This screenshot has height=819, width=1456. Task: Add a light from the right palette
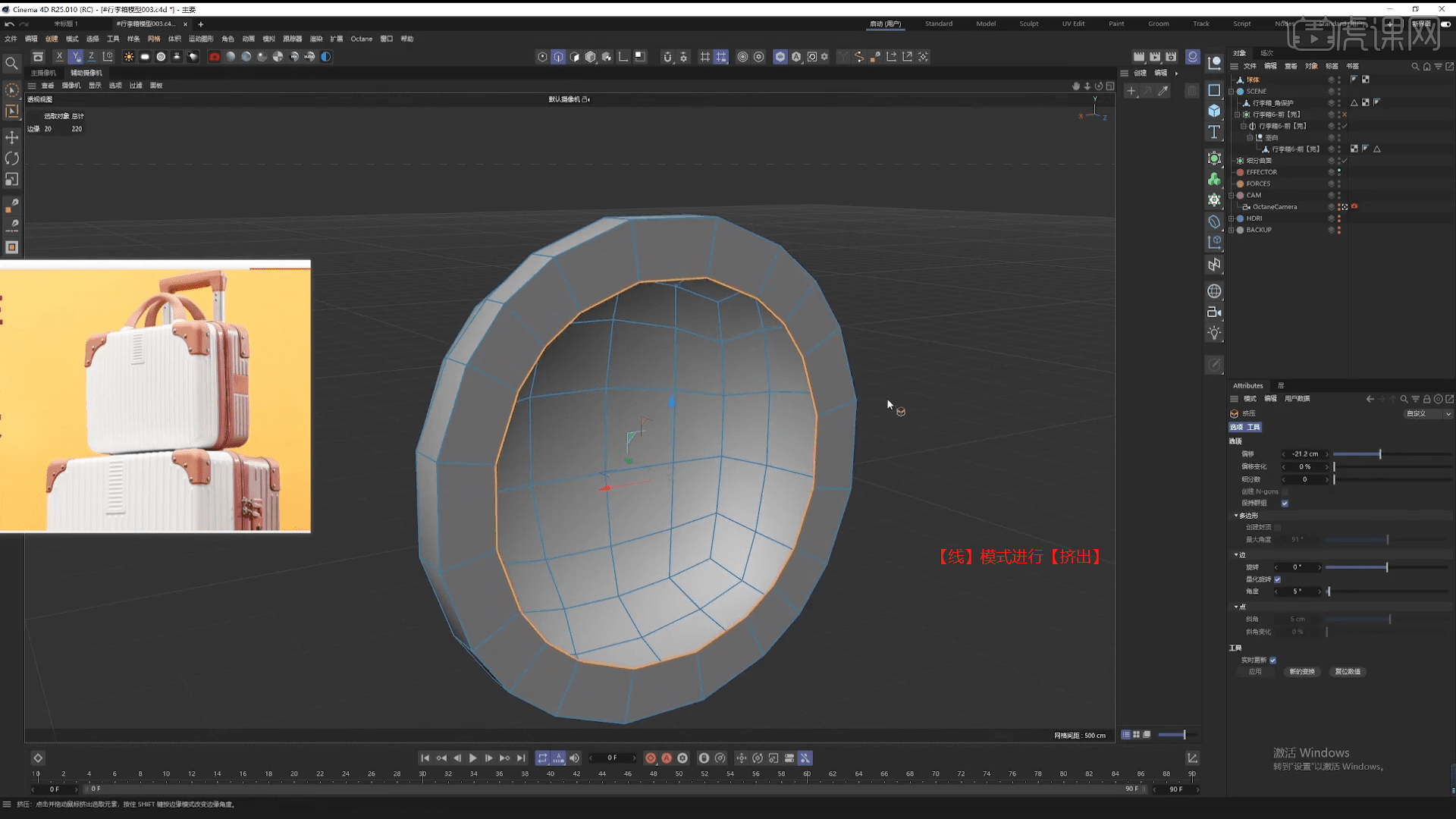click(1214, 333)
